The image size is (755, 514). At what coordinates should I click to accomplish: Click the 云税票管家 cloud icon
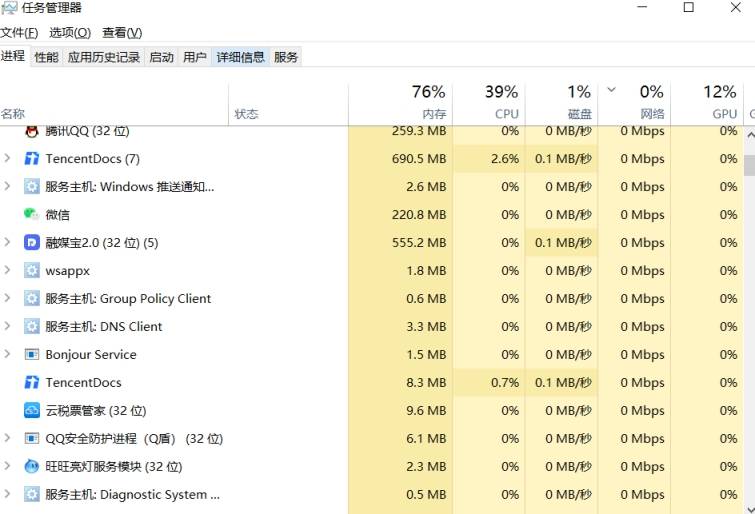coord(32,411)
